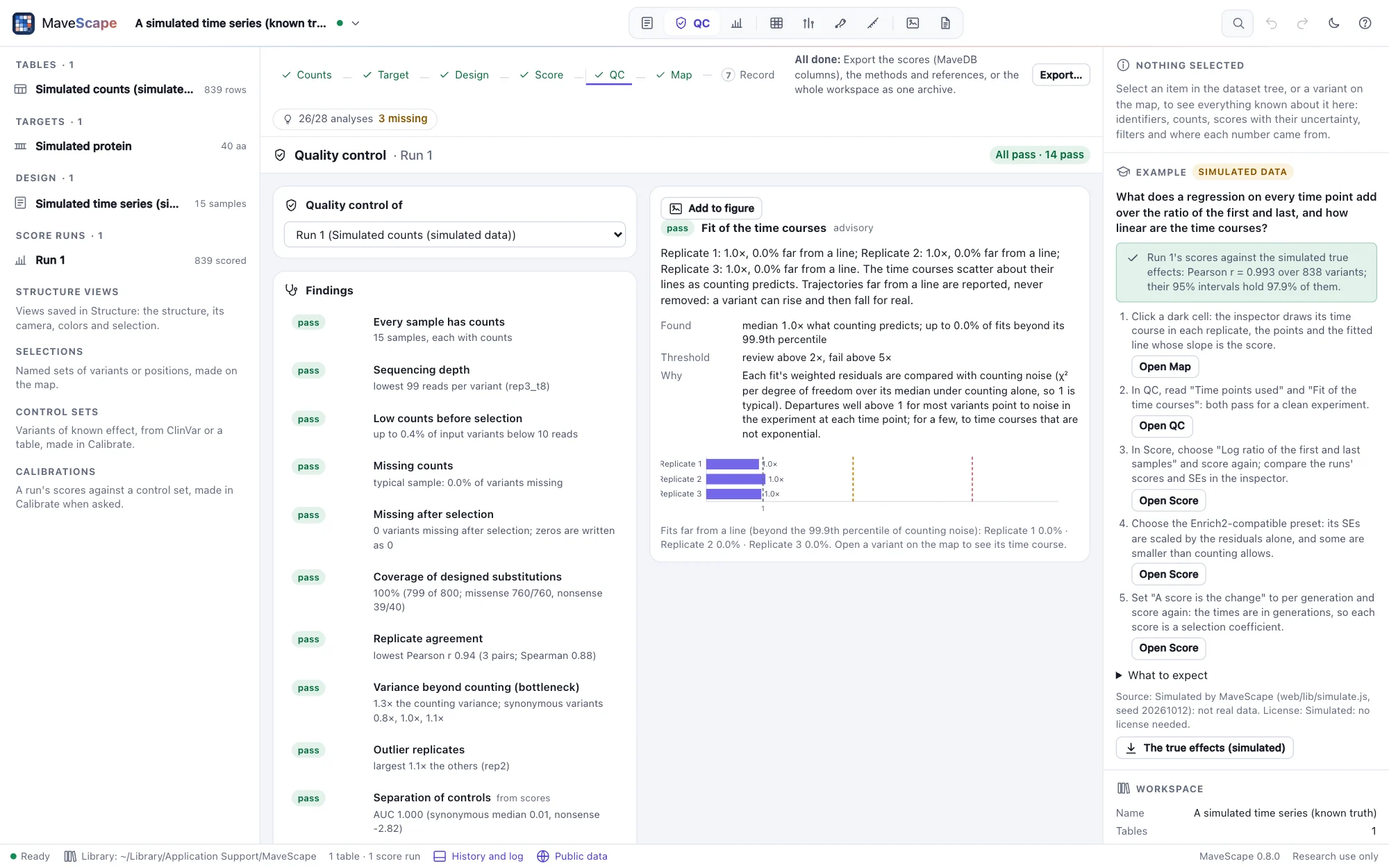The height and width of the screenshot is (868, 1389).
Task: Open the bar chart score view icon
Action: coord(737,23)
